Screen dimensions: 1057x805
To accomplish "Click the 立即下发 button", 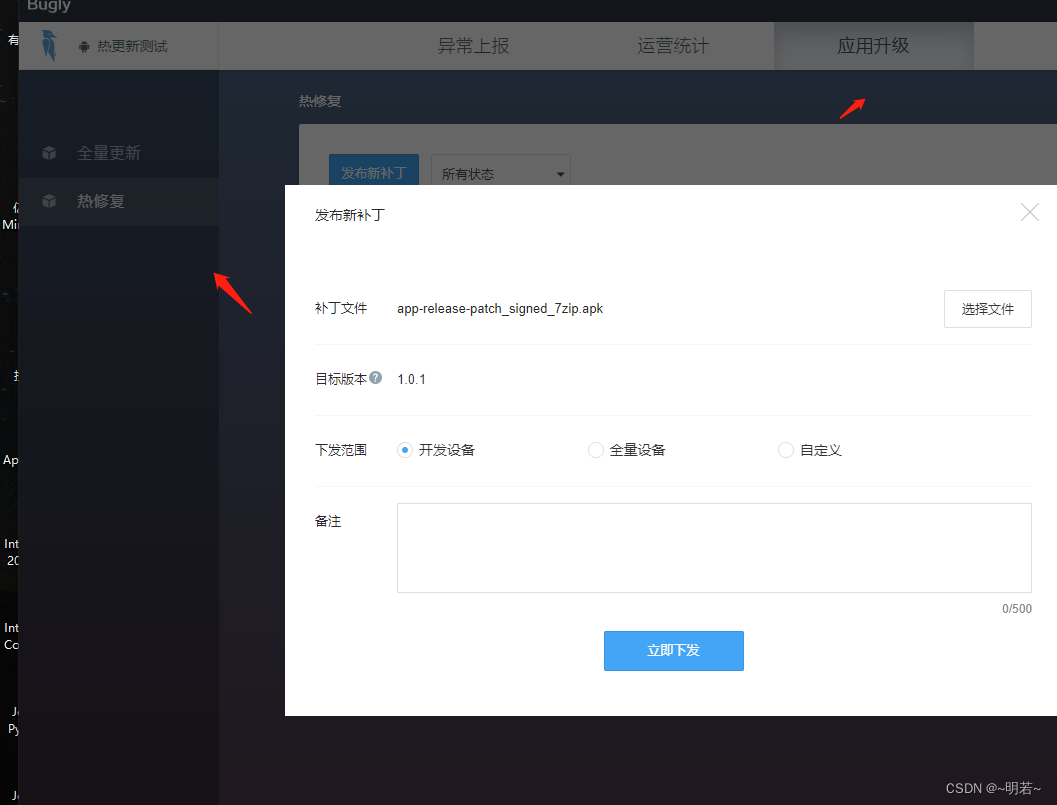I will pos(673,651).
